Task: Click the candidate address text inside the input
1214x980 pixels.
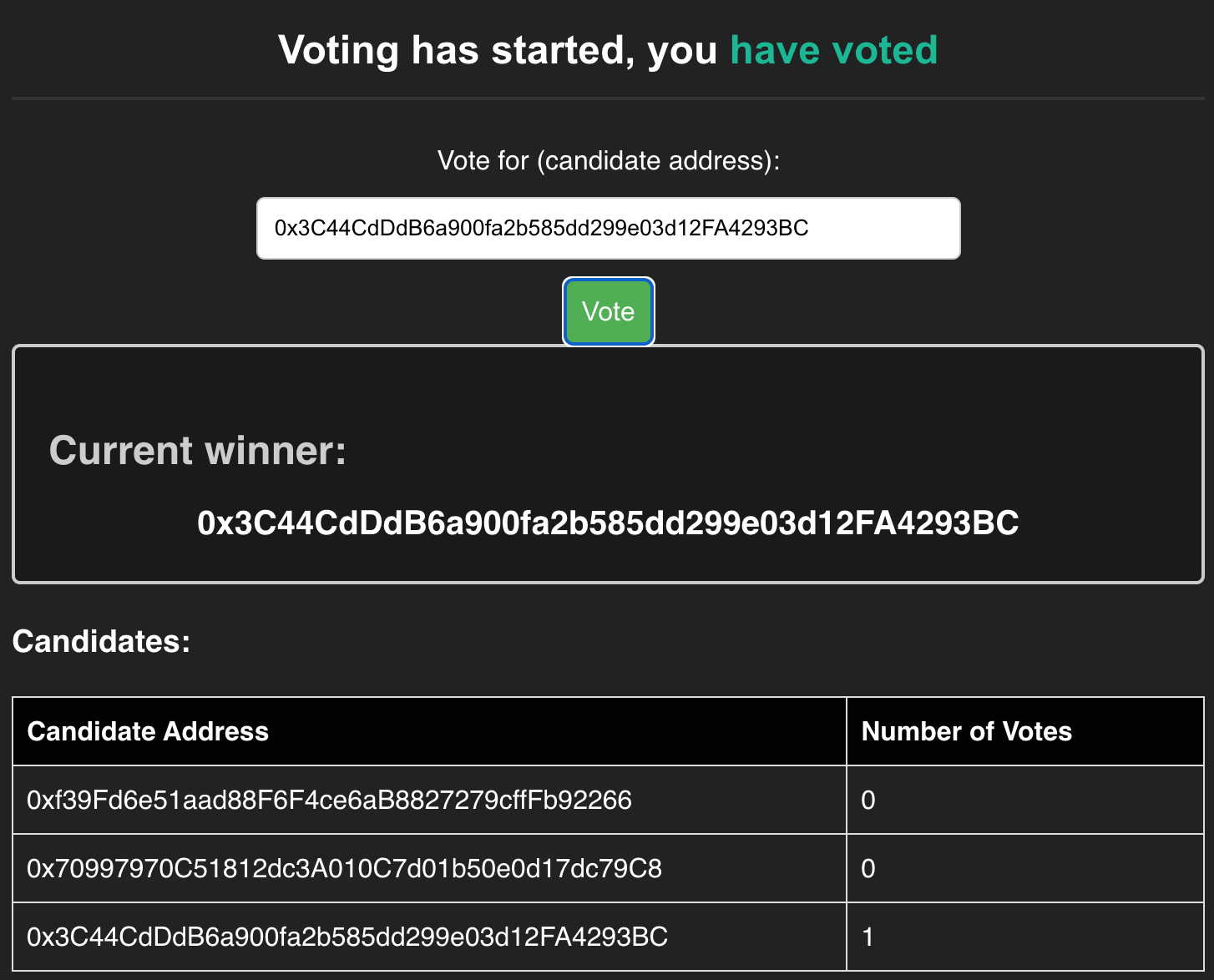Action: point(541,228)
